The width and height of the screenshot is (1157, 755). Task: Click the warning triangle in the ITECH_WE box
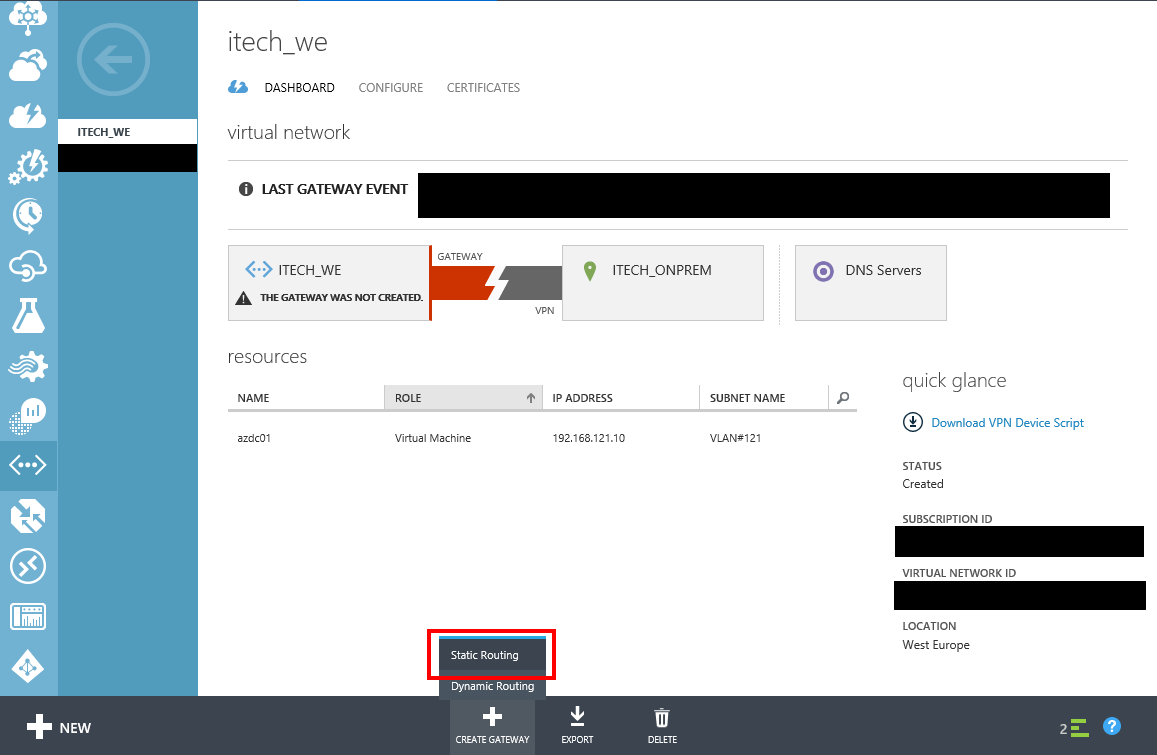pyautogui.click(x=244, y=298)
